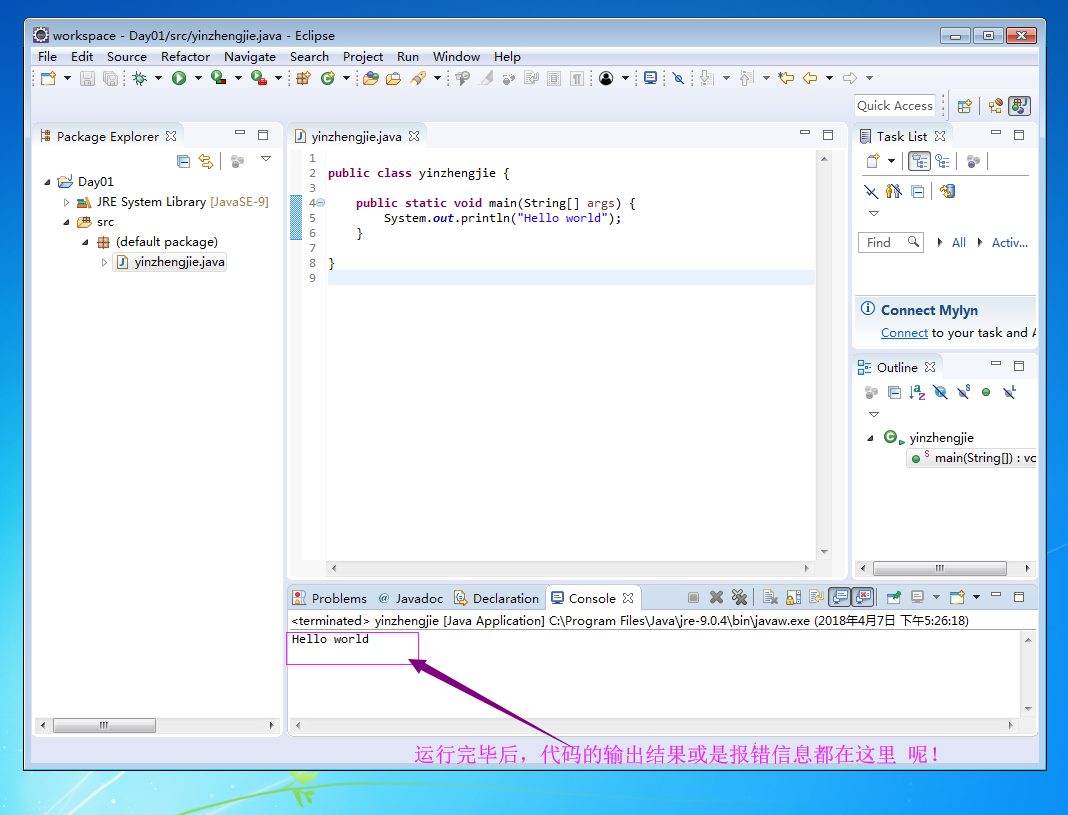The width and height of the screenshot is (1068, 815).
Task: Click the Connect link for Mylyn
Action: coord(904,333)
